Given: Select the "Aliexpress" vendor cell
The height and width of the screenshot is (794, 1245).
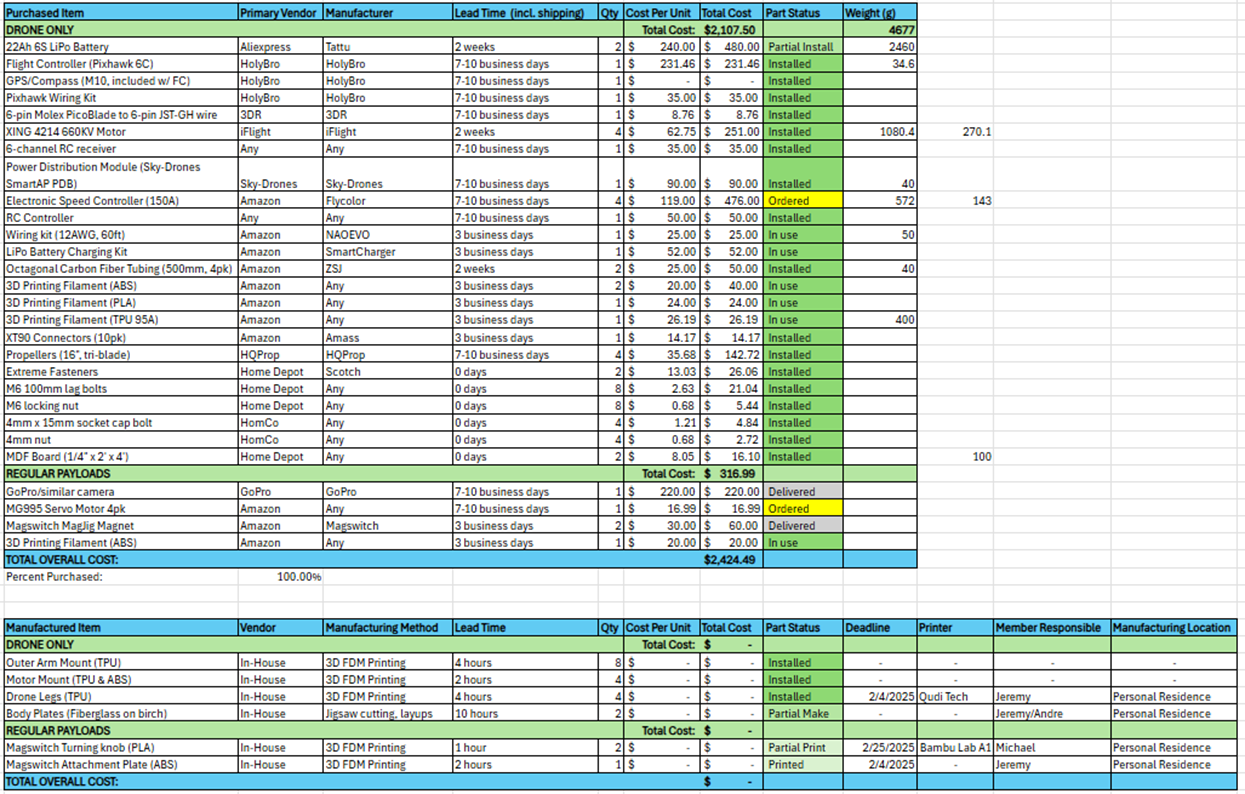Looking at the screenshot, I should click(x=279, y=47).
